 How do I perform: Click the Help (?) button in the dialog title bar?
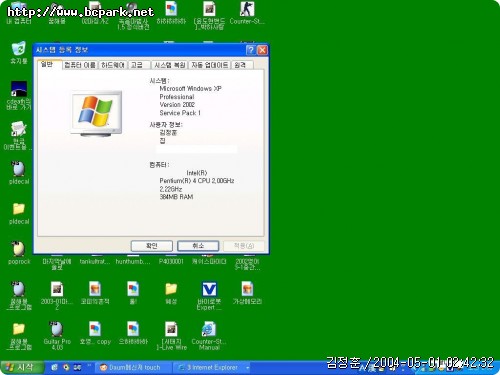click(251, 50)
